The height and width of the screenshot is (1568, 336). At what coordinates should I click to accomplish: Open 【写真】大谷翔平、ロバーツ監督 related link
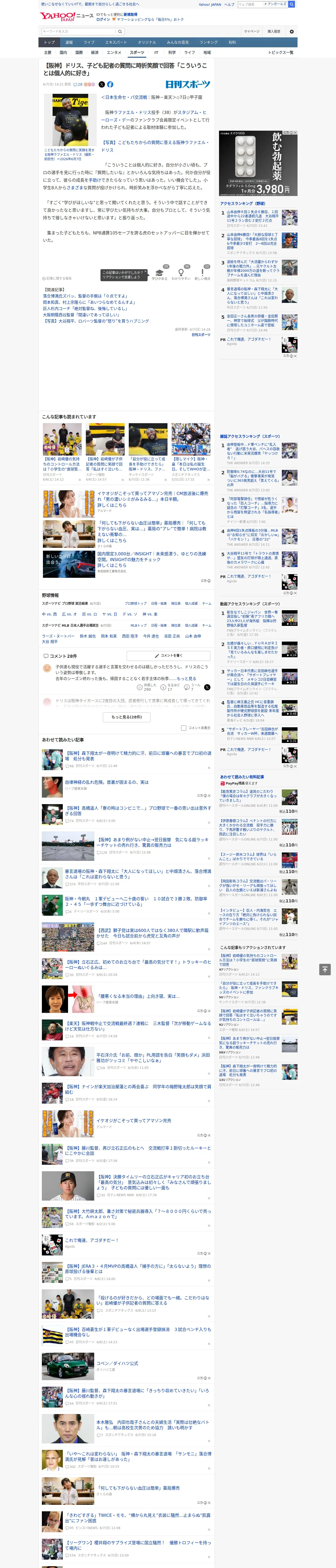click(x=96, y=321)
